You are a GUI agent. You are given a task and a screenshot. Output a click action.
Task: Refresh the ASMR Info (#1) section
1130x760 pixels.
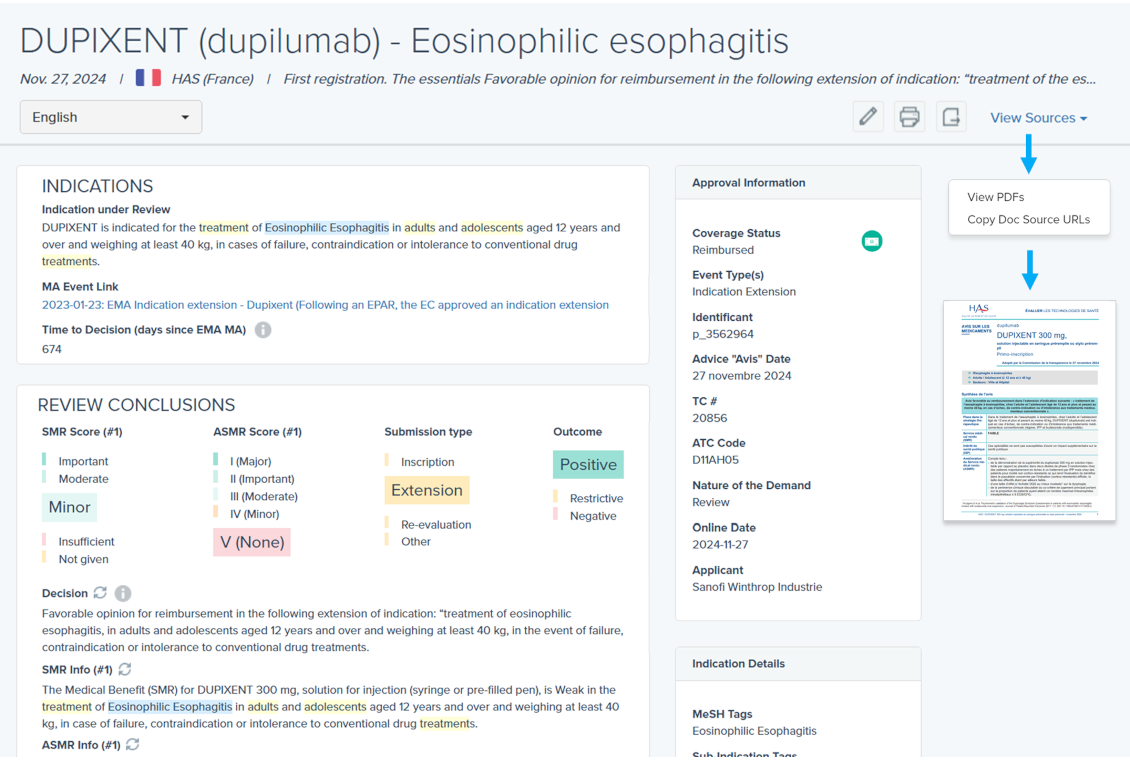[133, 745]
